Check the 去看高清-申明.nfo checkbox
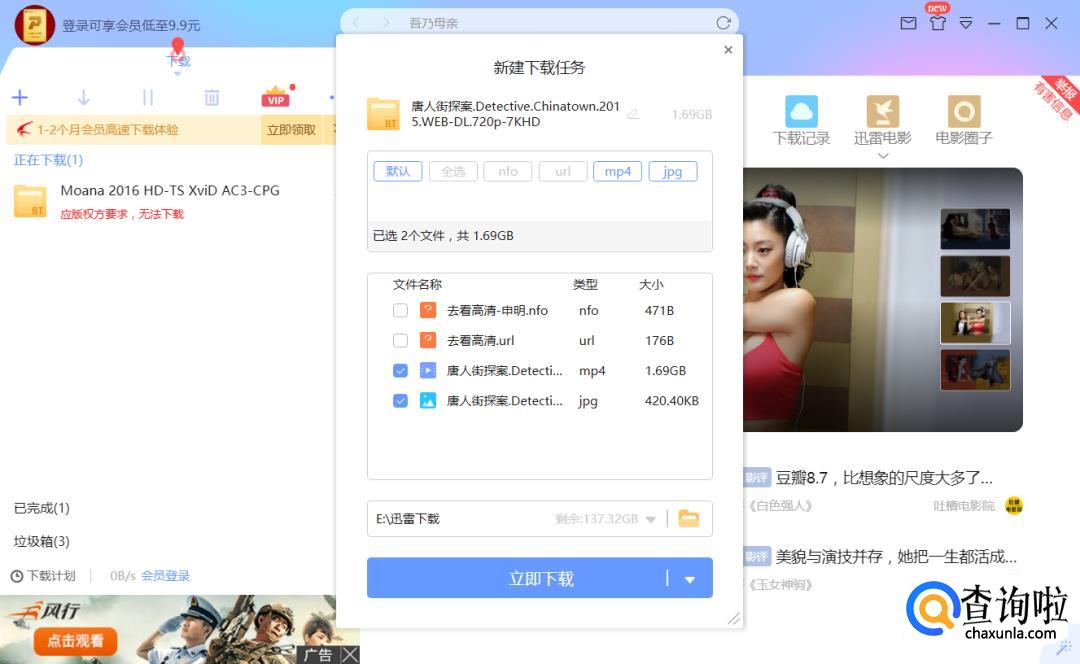Screen dimensions: 1080x664 pos(400,311)
